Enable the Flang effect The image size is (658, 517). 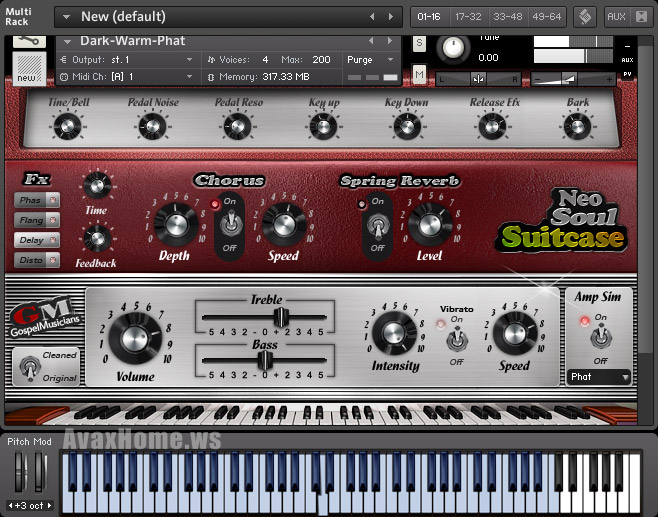coord(37,220)
